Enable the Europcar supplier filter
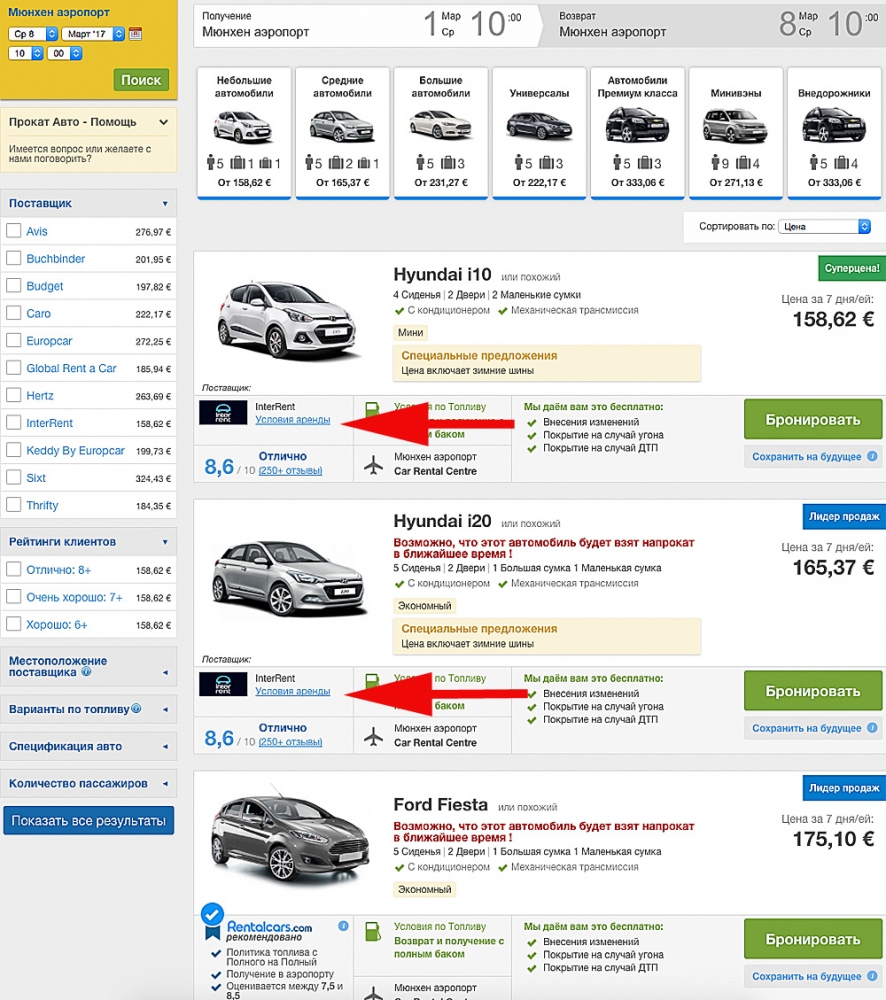Screen dimensions: 886x1000 13,341
